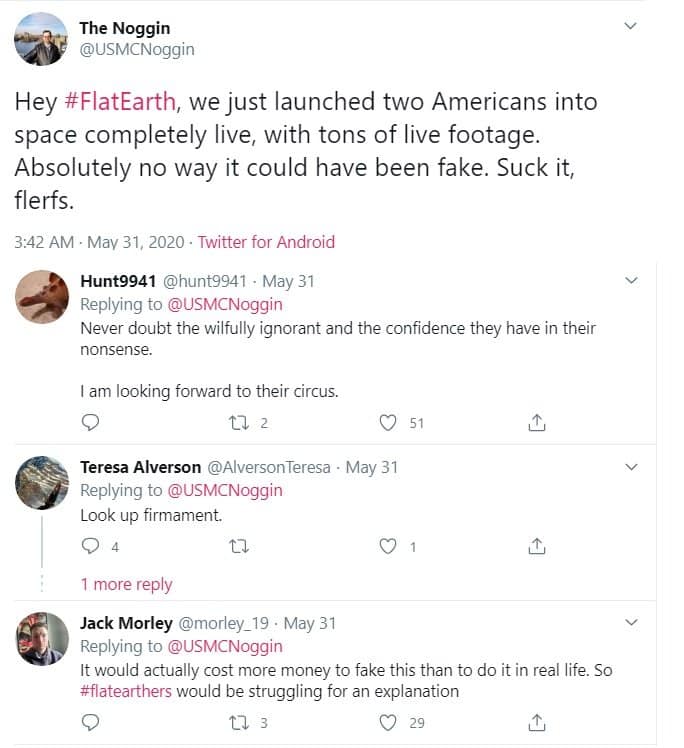Viewport: 684px width, 748px height.
Task: Like Teresa Alverson's firmament reply
Action: click(389, 546)
